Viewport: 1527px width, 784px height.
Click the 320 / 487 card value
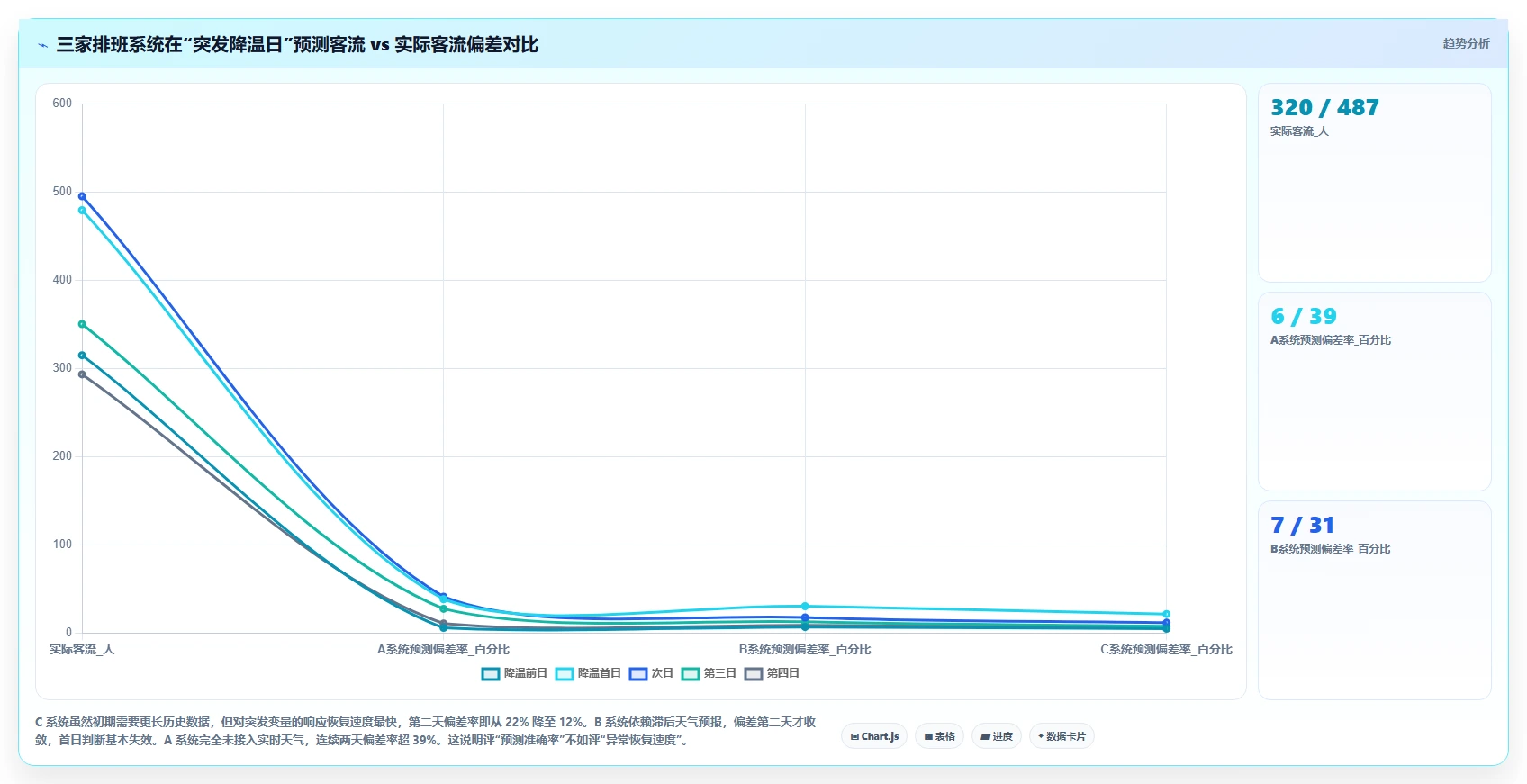[1324, 108]
